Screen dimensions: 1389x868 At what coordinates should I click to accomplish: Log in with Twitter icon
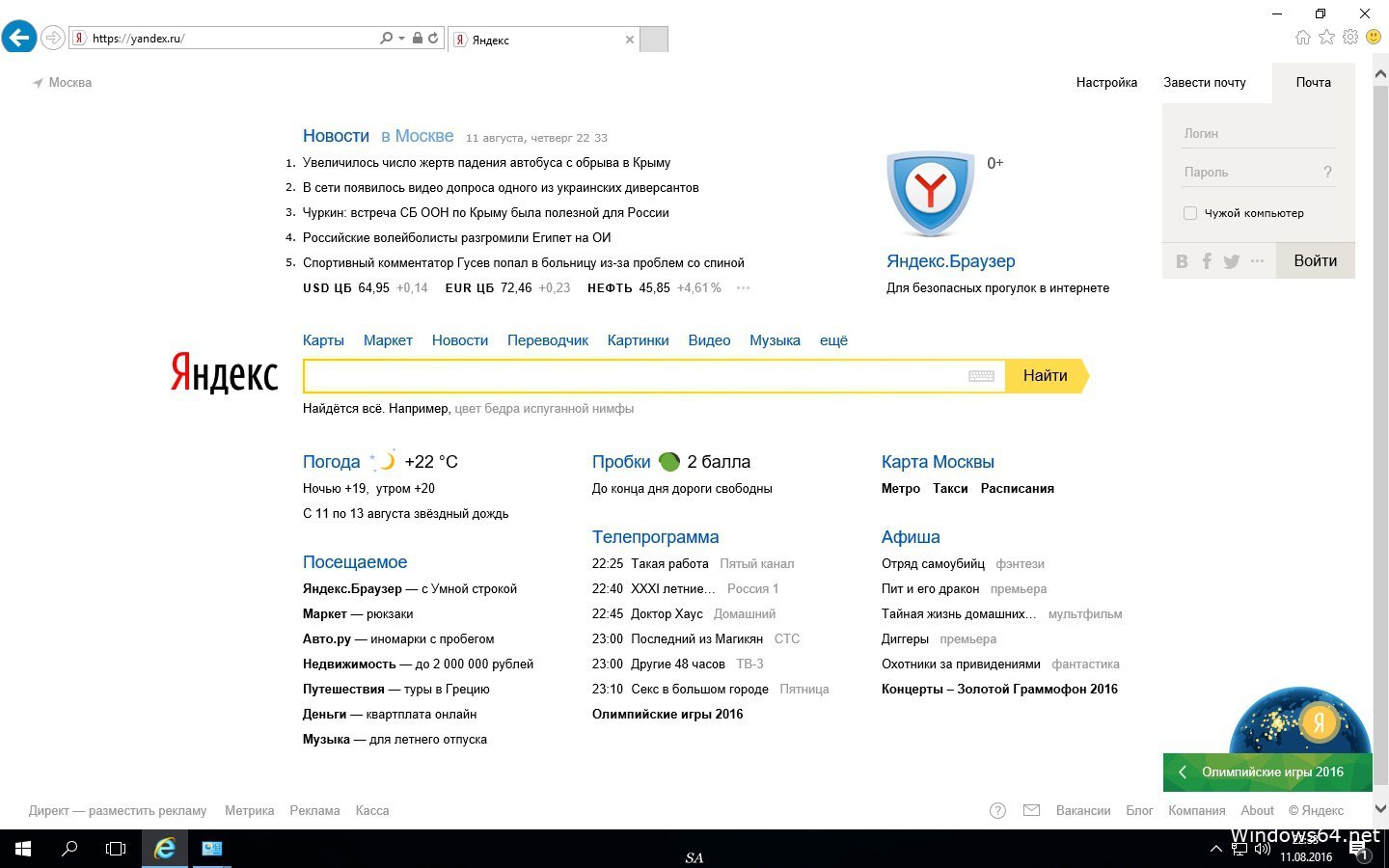[x=1232, y=261]
